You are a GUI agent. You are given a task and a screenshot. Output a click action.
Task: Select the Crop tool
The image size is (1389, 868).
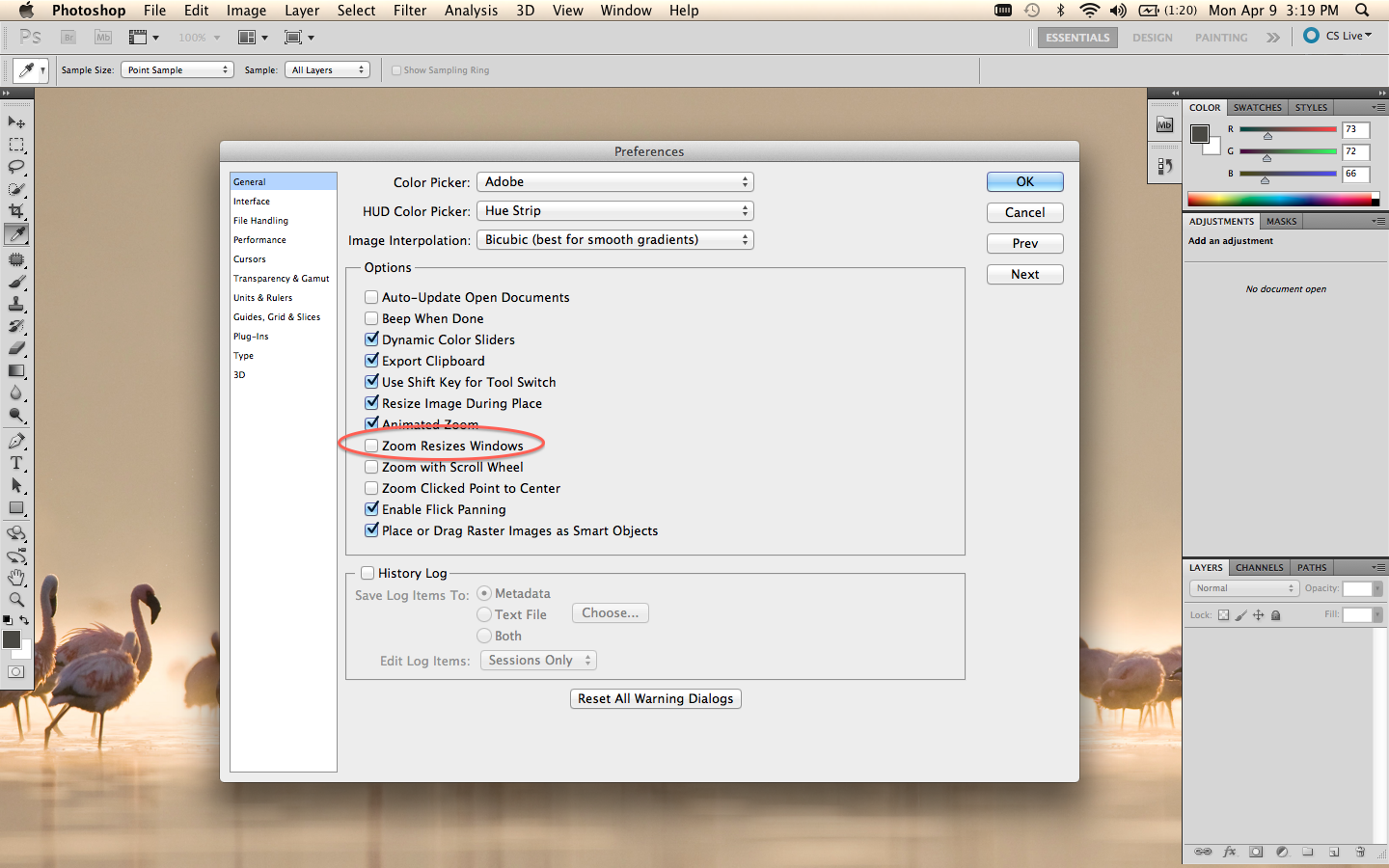16,211
